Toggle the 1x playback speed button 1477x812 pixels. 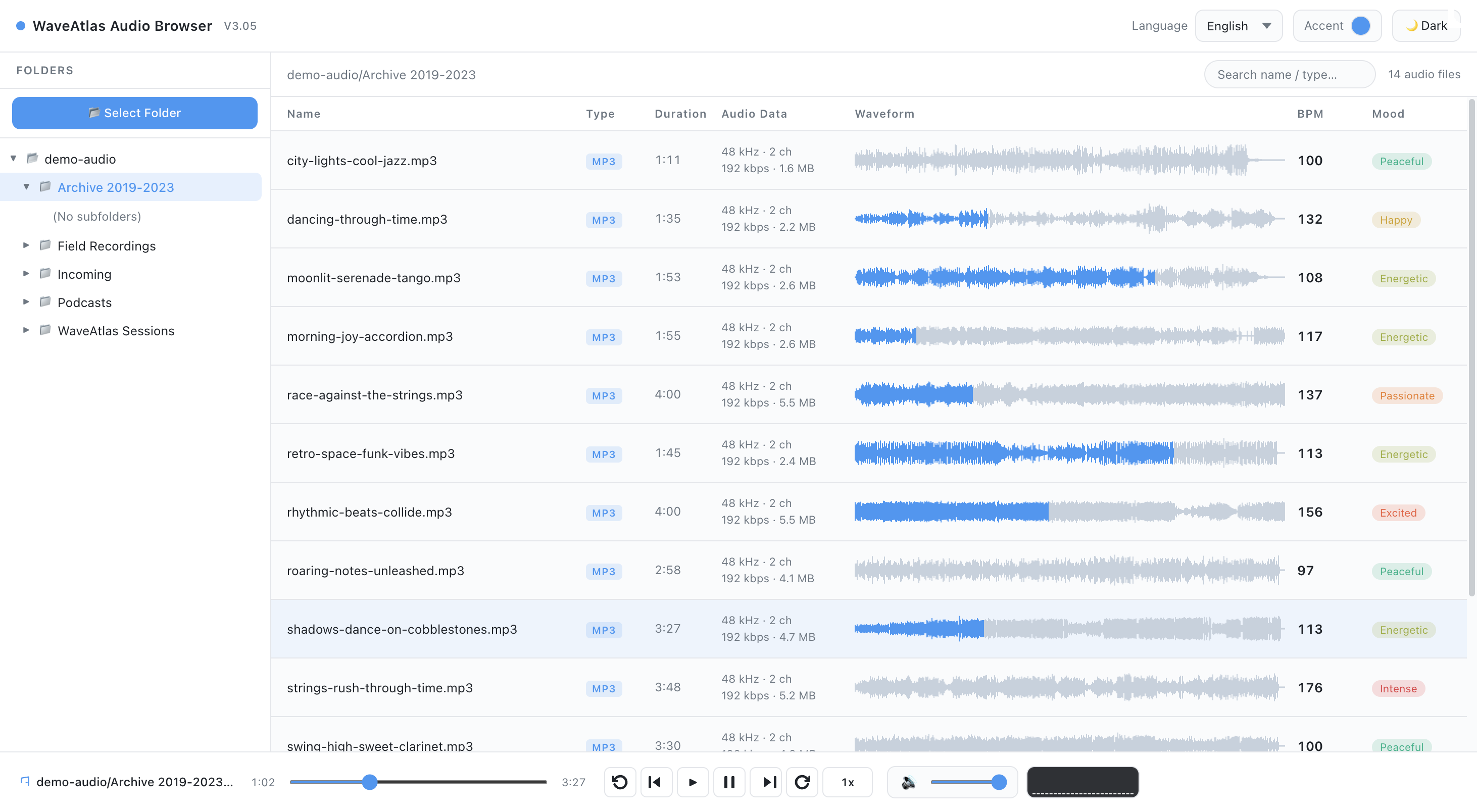tap(848, 782)
